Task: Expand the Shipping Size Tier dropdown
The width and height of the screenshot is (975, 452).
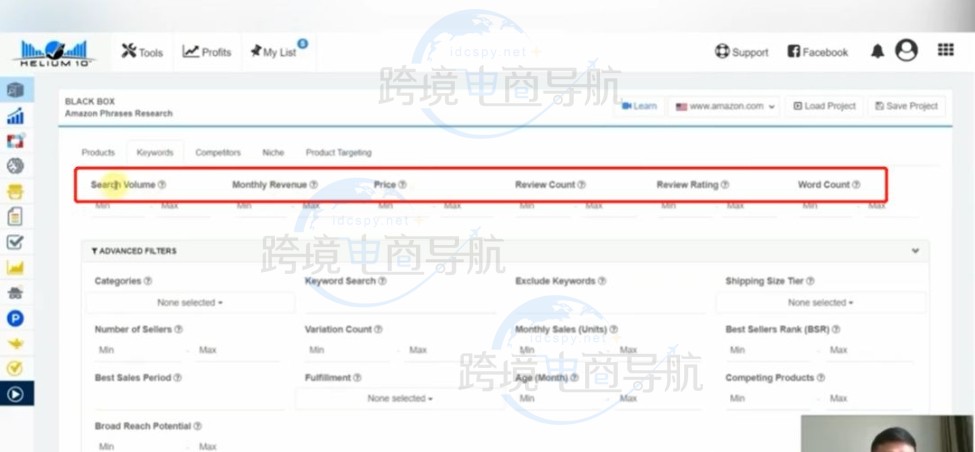Action: tap(820, 302)
